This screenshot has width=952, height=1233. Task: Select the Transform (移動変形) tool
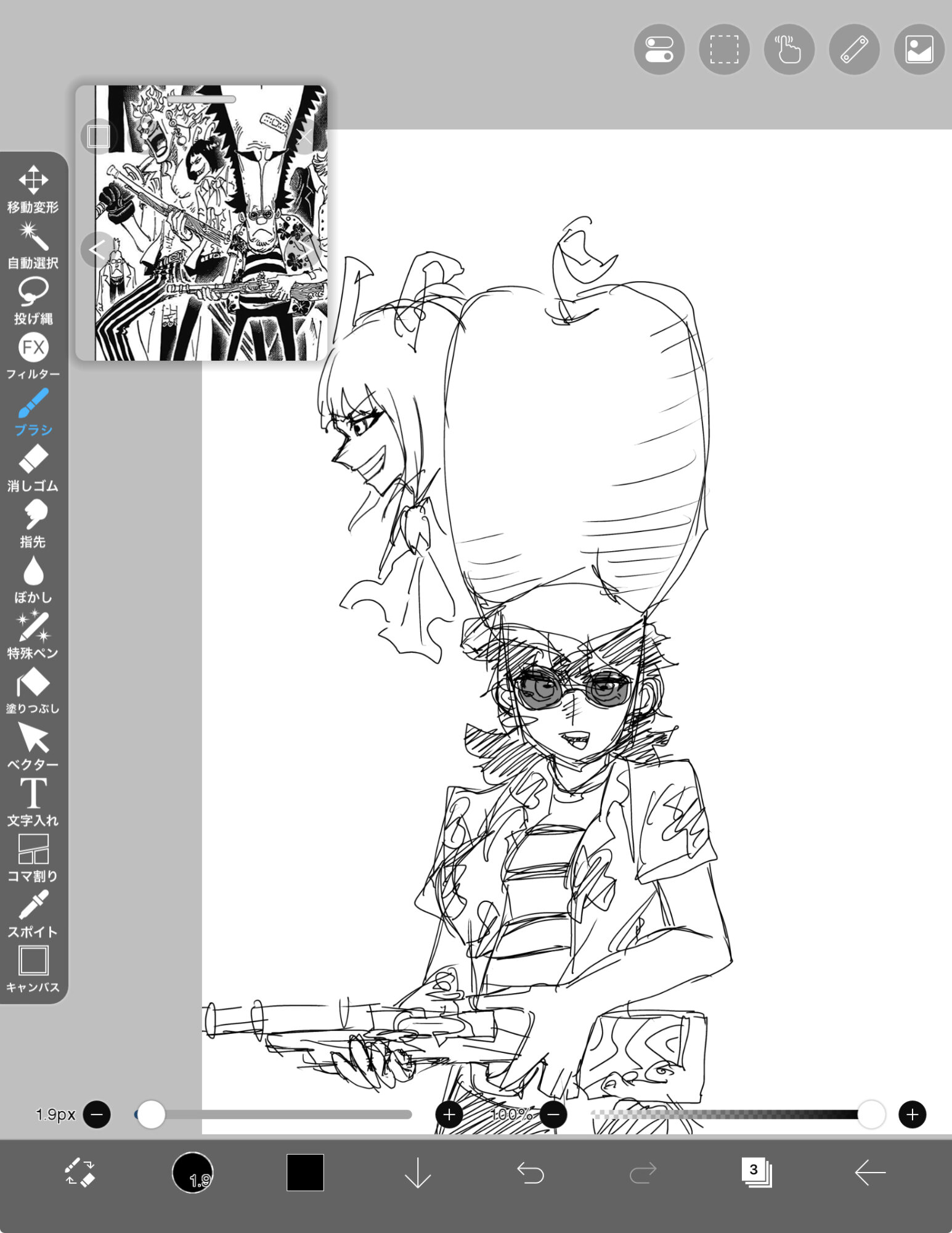click(x=33, y=189)
